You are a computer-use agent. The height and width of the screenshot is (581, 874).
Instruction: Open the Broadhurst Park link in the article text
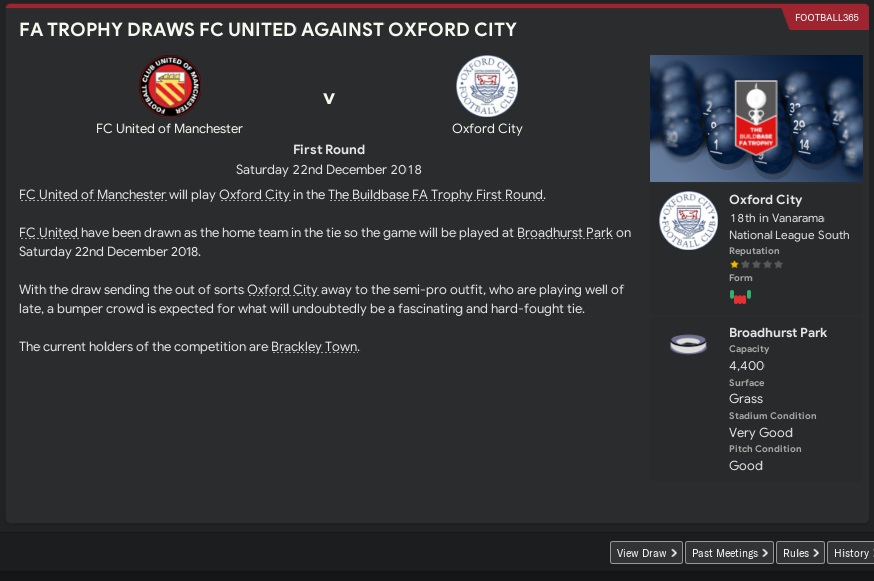tap(564, 233)
